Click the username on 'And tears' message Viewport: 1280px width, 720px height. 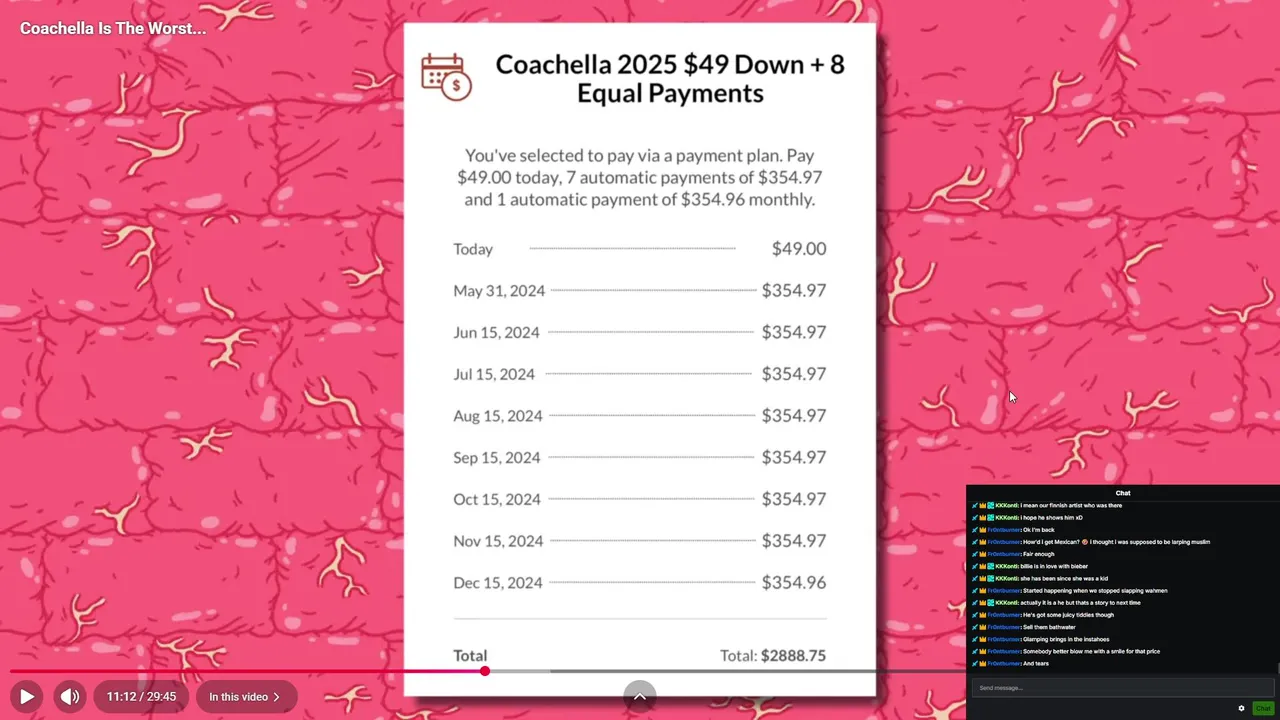click(x=1003, y=664)
